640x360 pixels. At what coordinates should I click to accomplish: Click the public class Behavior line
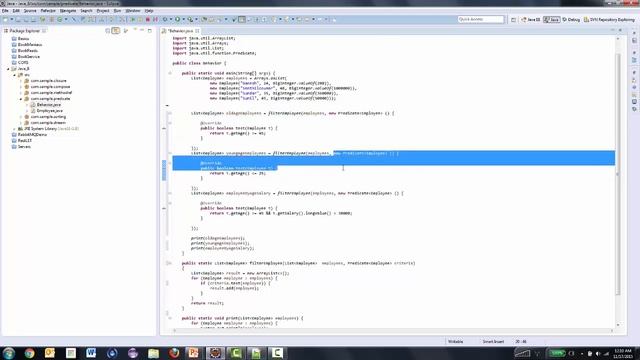199,63
